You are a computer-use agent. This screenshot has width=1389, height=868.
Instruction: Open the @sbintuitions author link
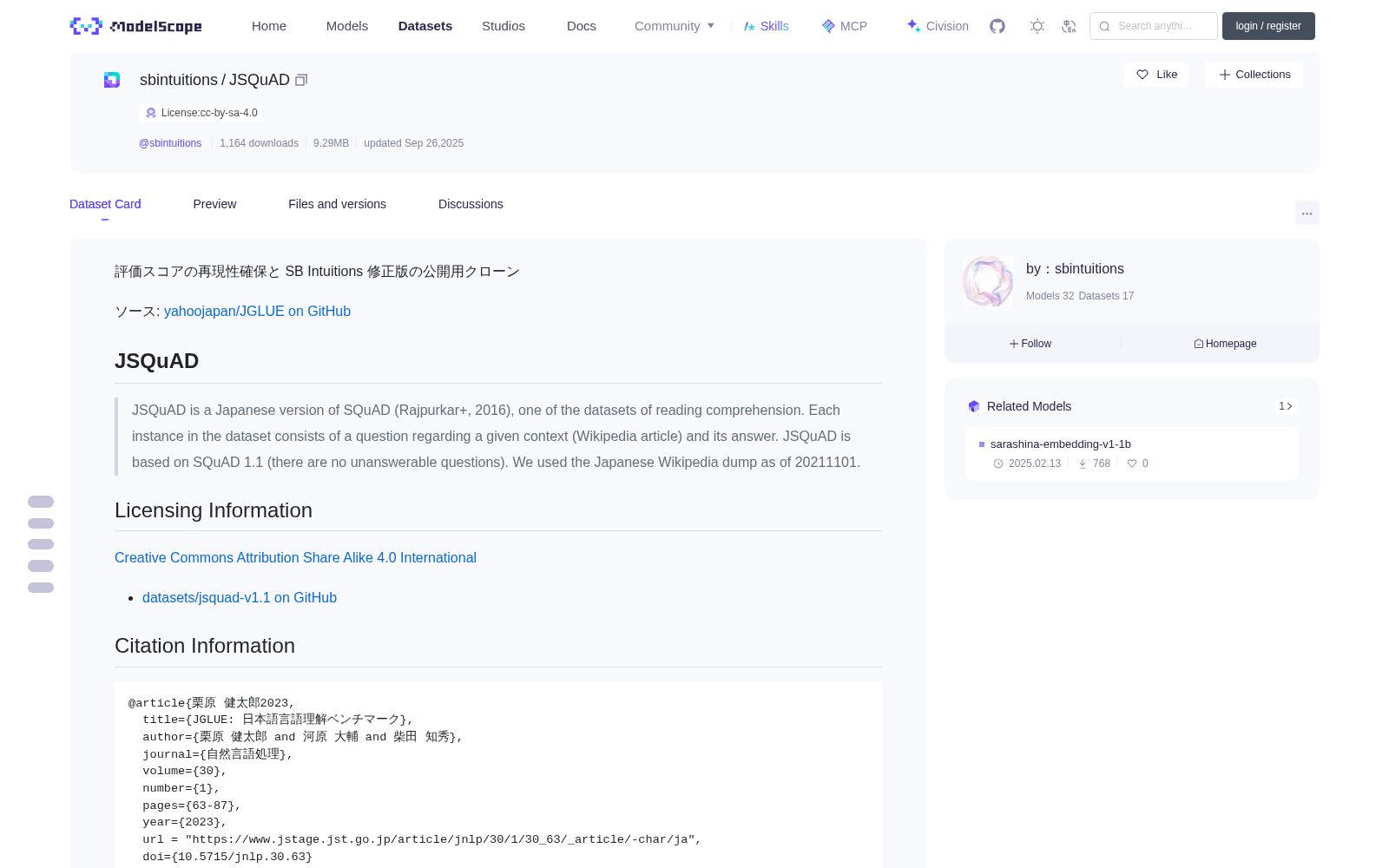pyautogui.click(x=170, y=143)
